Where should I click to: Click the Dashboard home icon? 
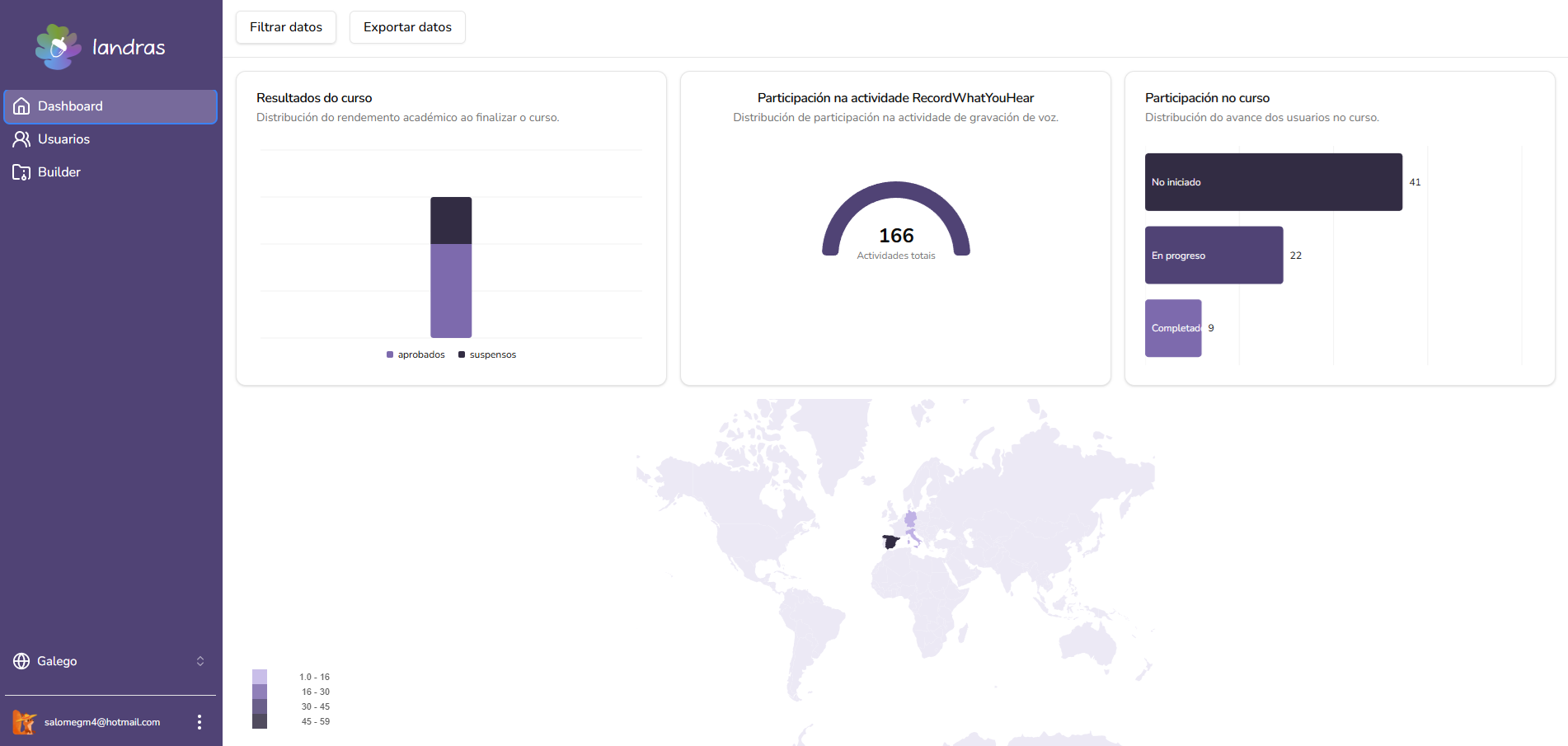tap(22, 106)
